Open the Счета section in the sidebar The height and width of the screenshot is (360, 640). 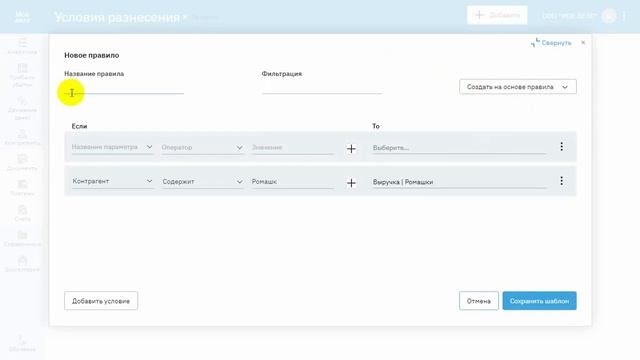click(22, 213)
